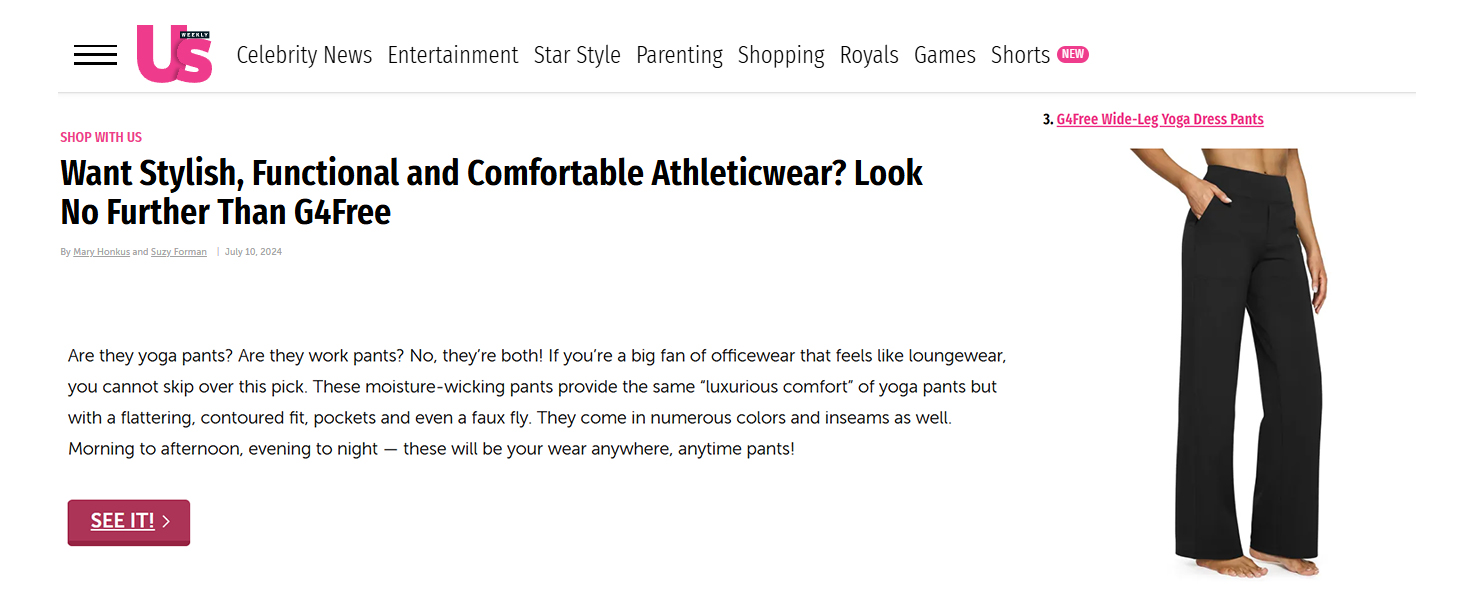Navigate to the Shopping section
Viewport: 1464px width, 600px height.
click(x=781, y=55)
